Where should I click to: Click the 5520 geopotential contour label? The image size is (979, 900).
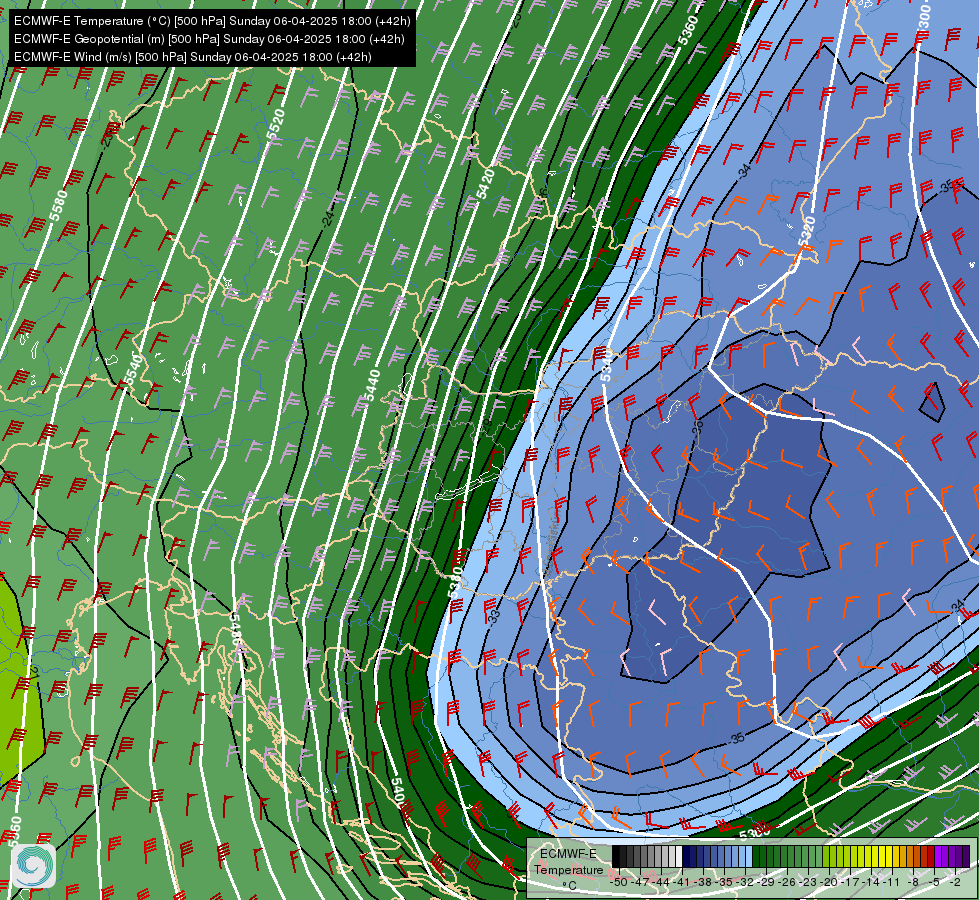[x=275, y=124]
